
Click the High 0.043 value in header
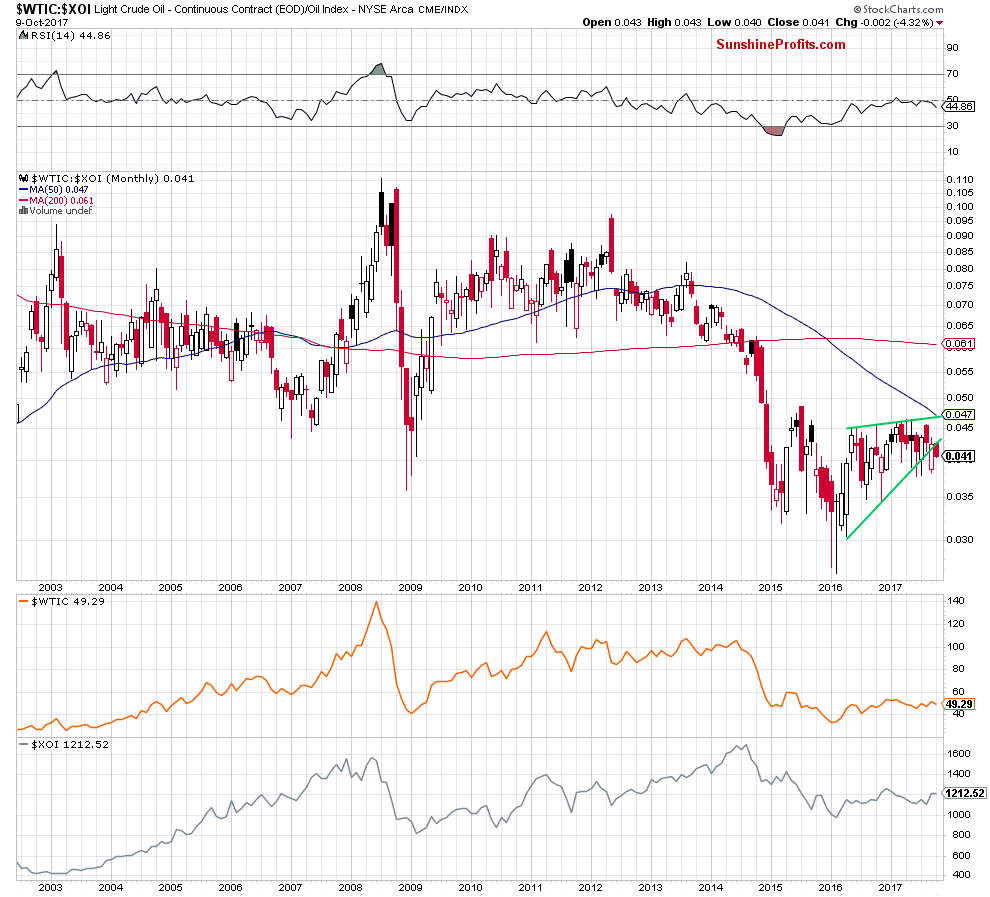(x=674, y=22)
